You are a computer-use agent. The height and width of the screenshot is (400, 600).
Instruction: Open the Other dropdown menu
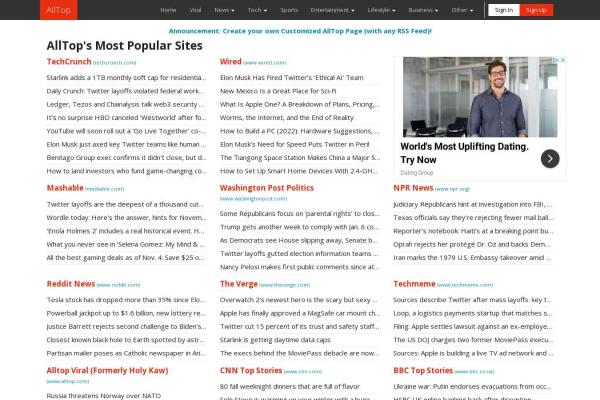(x=462, y=10)
